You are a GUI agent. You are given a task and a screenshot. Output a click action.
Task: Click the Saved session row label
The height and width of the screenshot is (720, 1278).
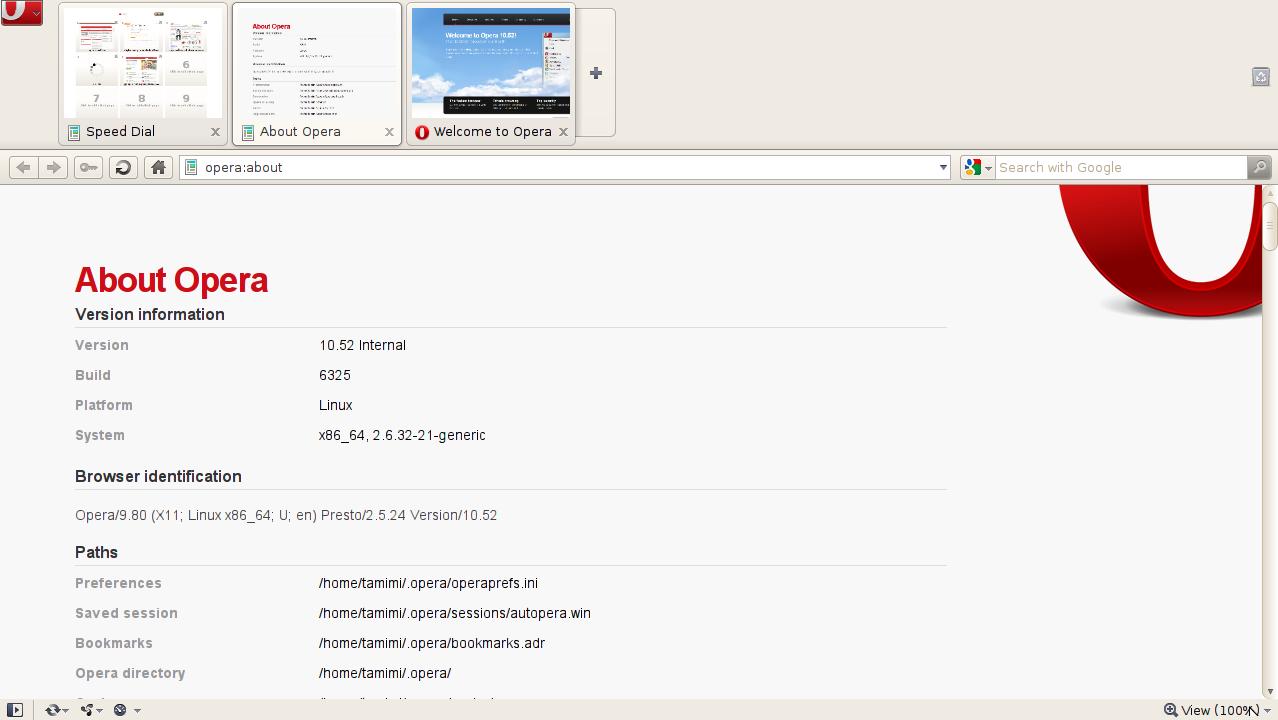126,613
